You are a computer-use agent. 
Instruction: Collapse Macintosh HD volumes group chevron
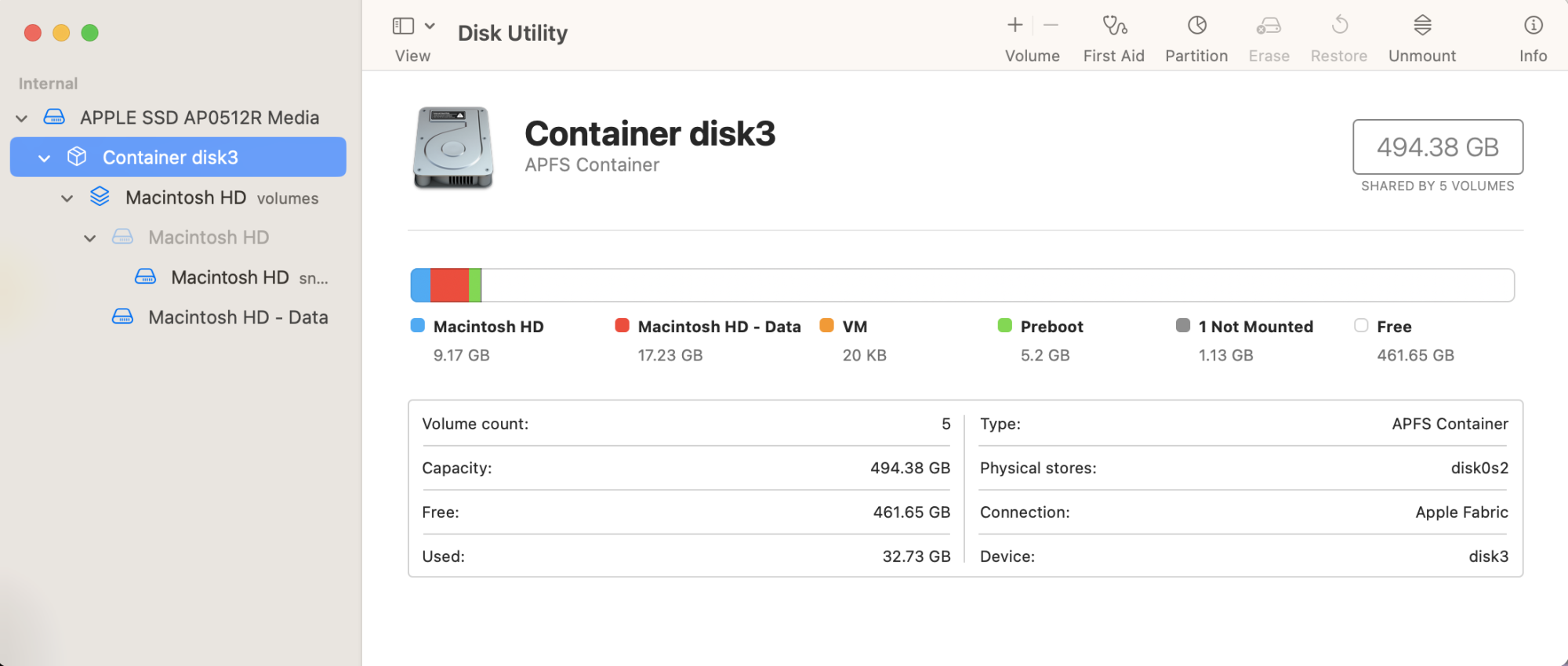67,198
